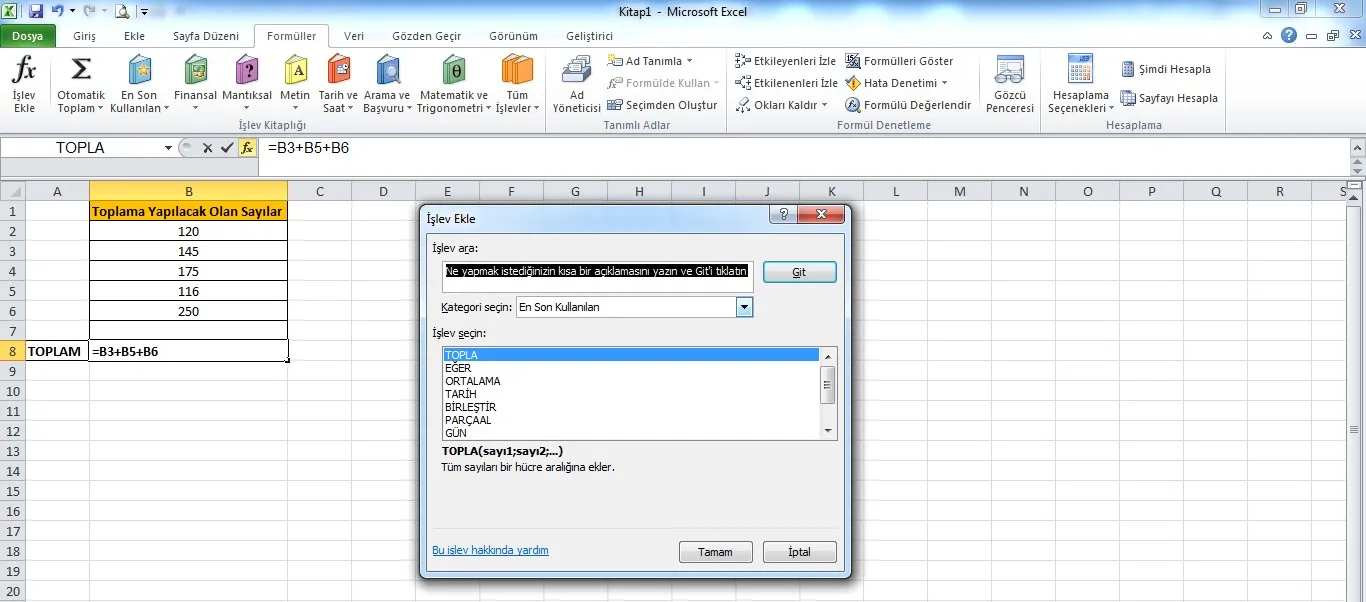Open Mantıksal functions book icon
This screenshot has width=1366, height=602.
(x=246, y=72)
